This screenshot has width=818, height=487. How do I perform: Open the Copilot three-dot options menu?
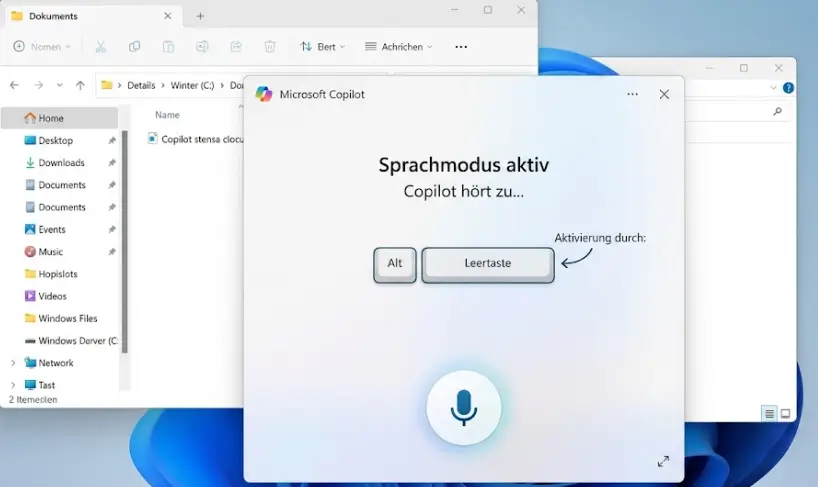coord(632,94)
